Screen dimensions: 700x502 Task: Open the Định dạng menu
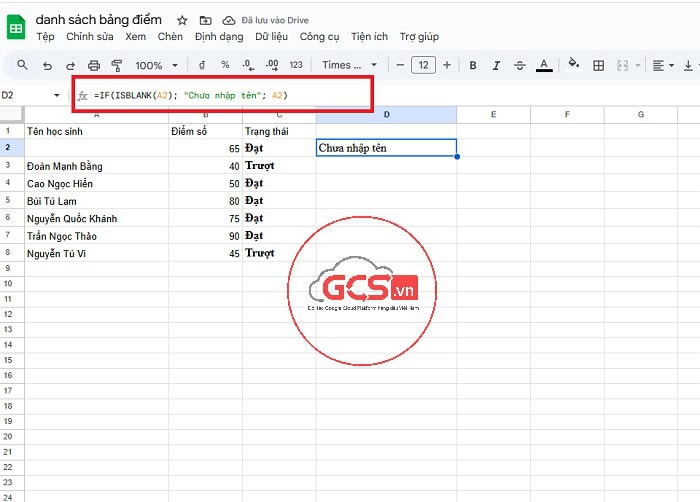(219, 36)
